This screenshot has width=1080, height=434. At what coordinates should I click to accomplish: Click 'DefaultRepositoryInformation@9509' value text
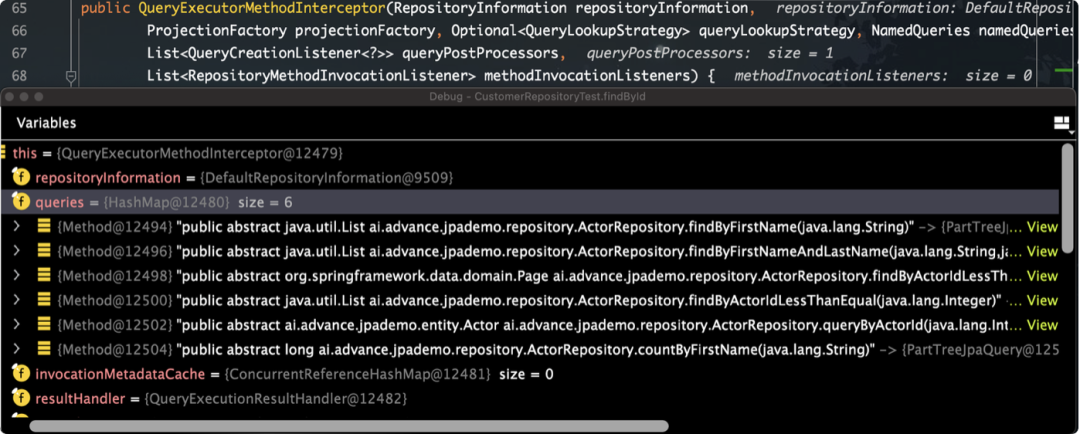click(326, 178)
